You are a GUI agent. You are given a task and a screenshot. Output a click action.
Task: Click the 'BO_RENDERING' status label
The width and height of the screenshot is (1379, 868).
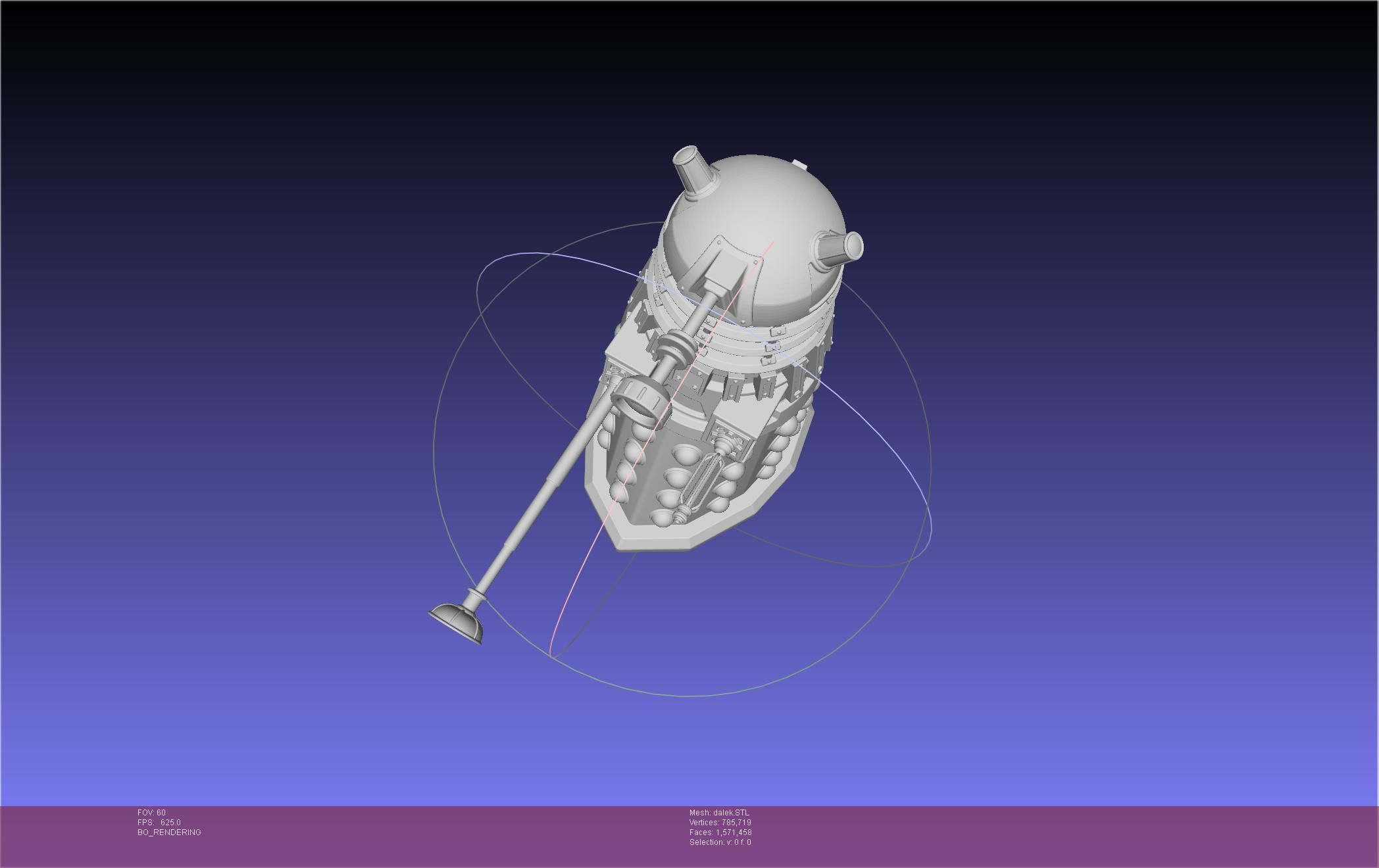(x=169, y=832)
